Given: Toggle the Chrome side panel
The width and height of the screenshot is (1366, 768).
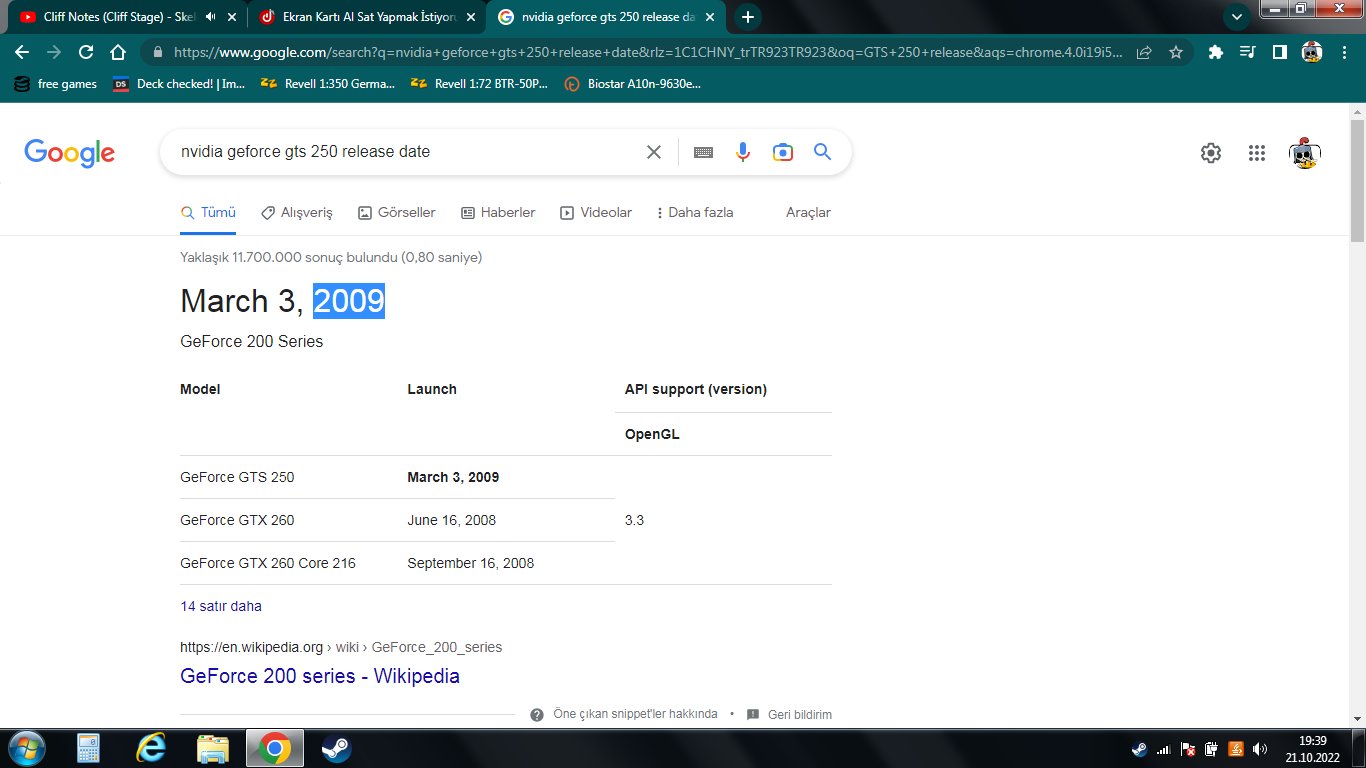Looking at the screenshot, I should 1280,52.
